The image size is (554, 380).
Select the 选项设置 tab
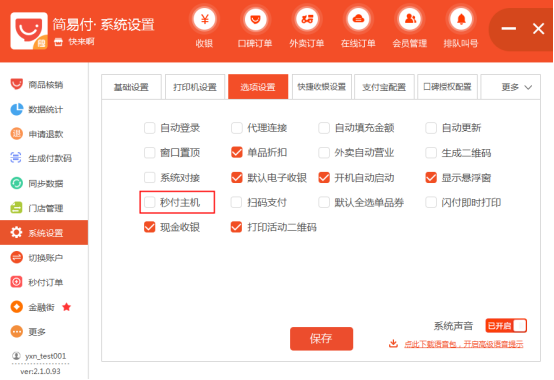[258, 87]
